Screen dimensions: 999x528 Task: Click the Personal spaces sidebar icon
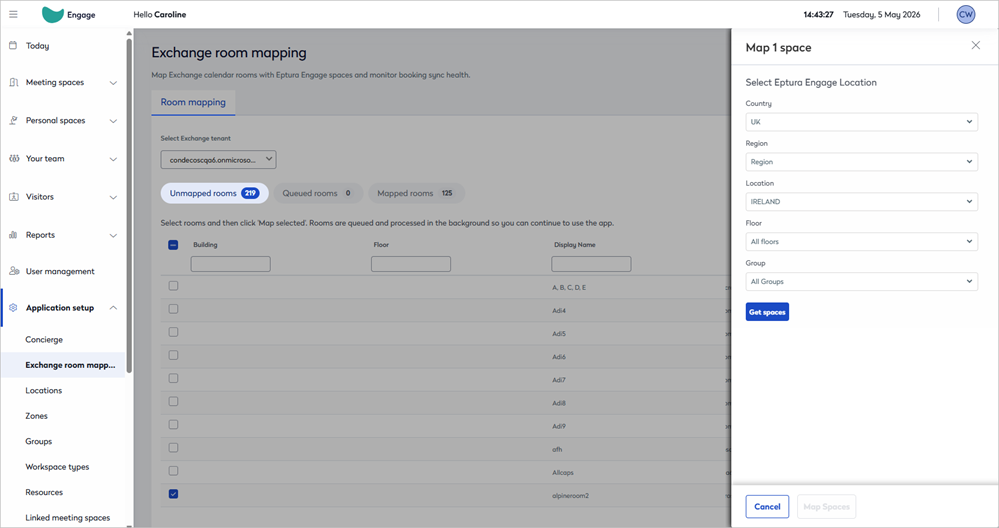tap(13, 120)
